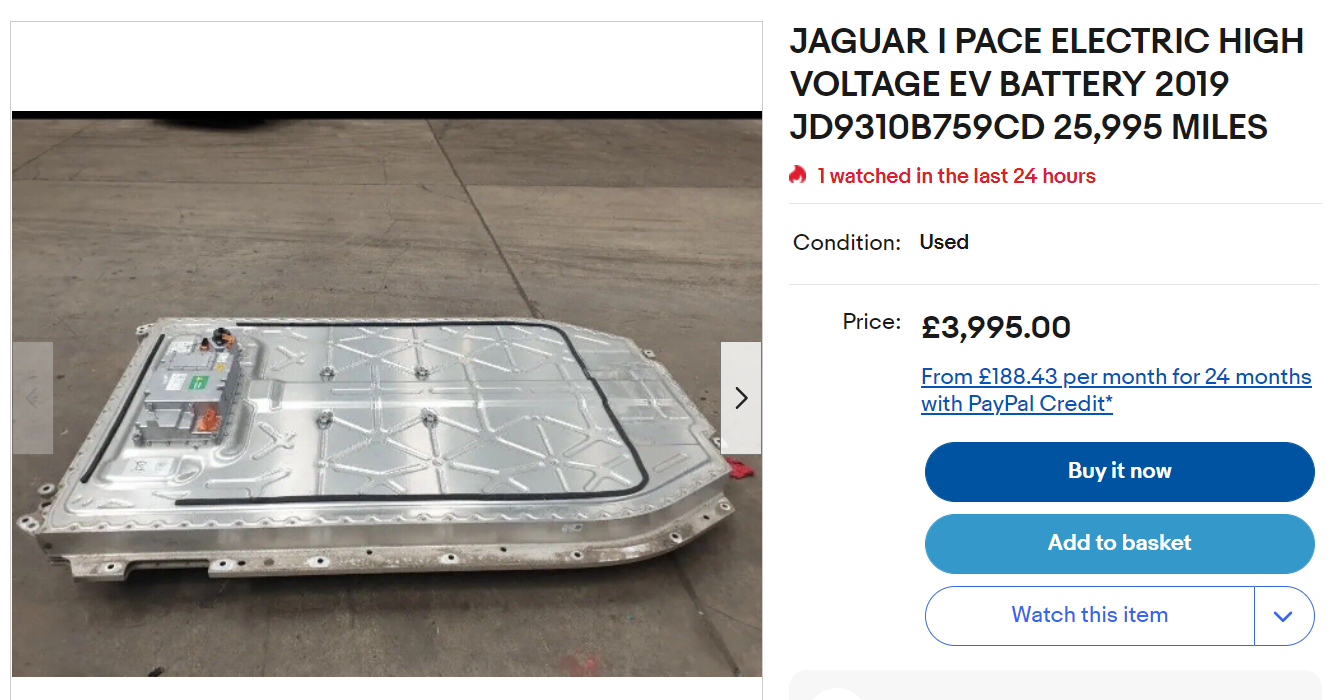Click the part number JD9310B759CD in title
The image size is (1335, 700).
point(916,128)
